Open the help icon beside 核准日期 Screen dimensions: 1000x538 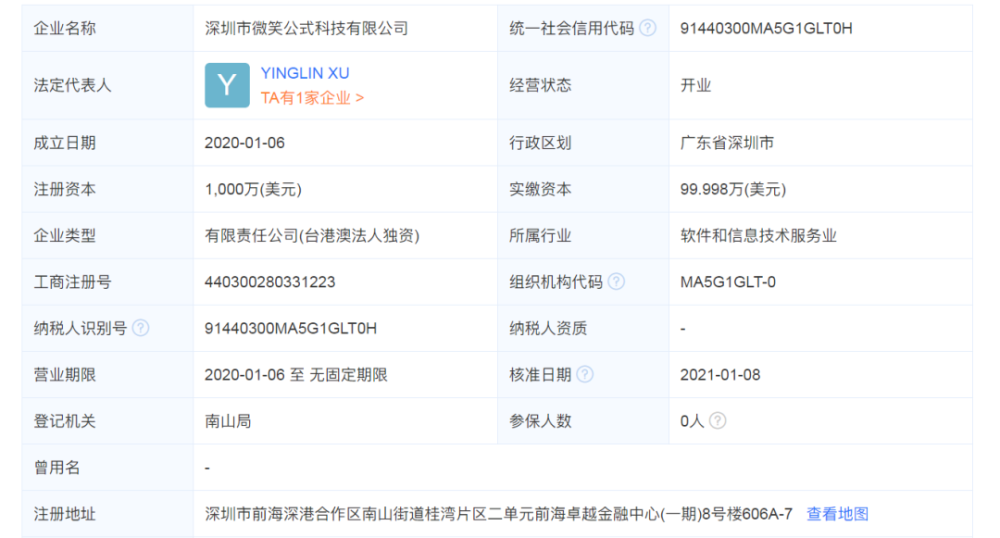click(x=585, y=375)
